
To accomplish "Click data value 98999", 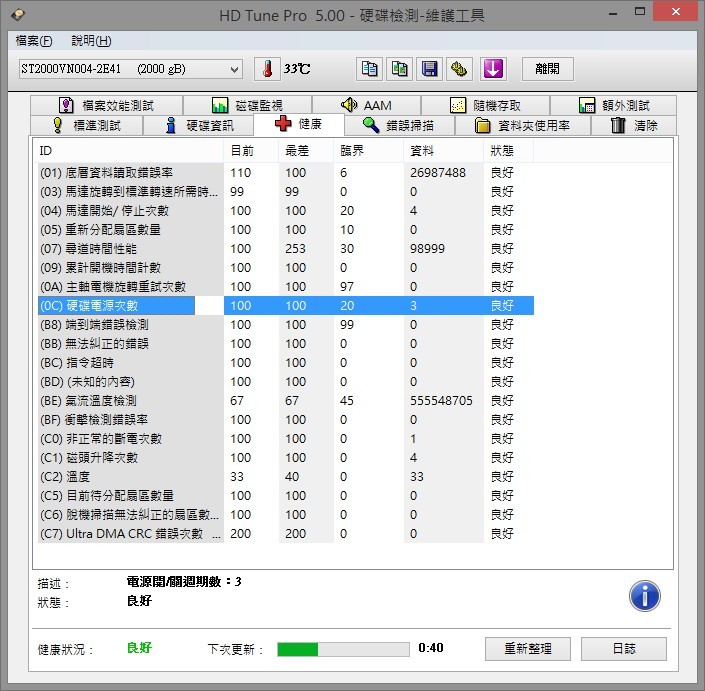I will (x=427, y=249).
